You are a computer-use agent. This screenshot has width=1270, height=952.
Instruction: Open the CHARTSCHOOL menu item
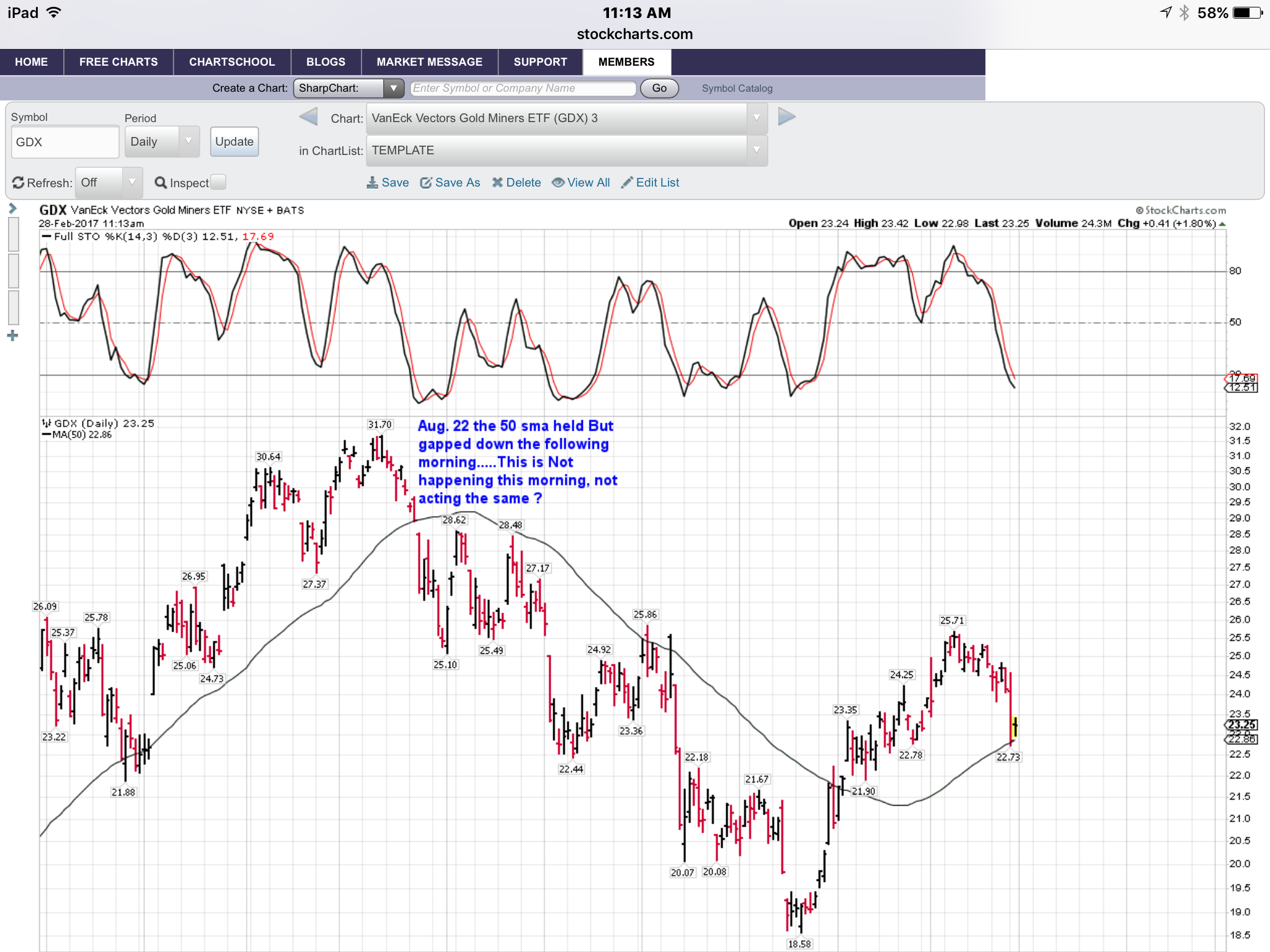click(232, 62)
